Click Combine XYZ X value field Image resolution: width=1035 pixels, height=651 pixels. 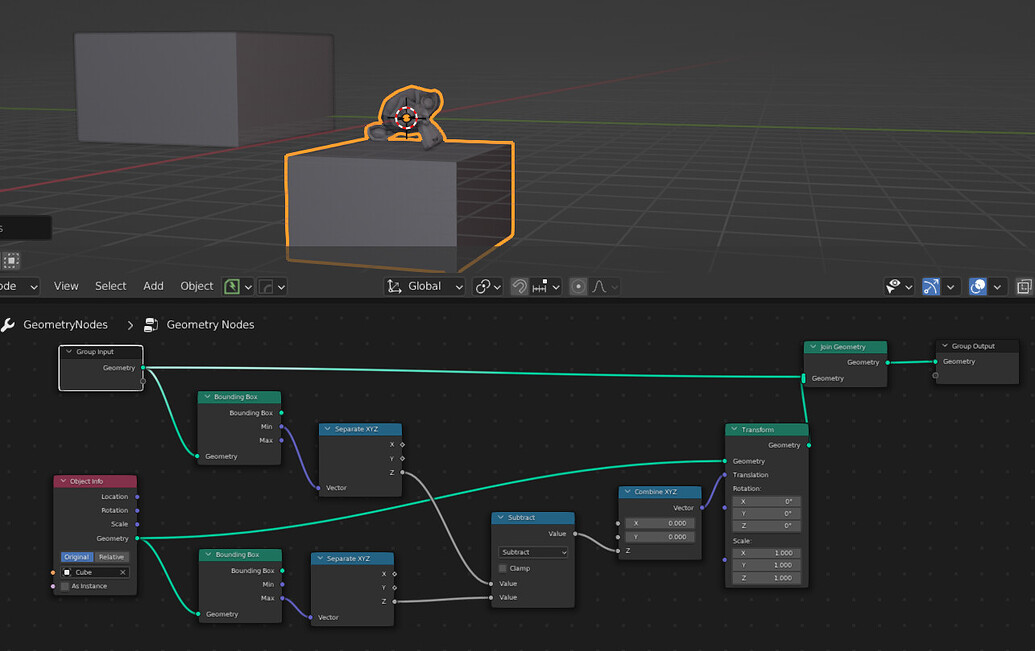[x=659, y=523]
